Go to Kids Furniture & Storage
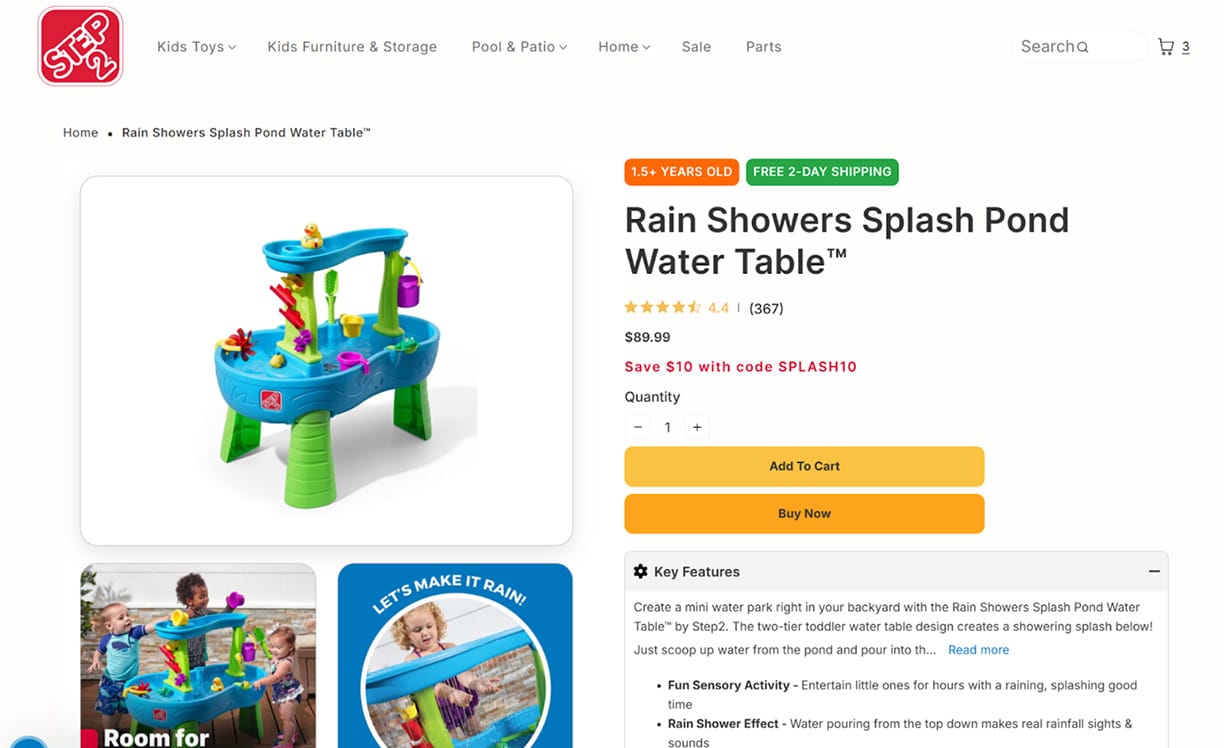Image resolution: width=1224 pixels, height=748 pixels. coord(352,47)
